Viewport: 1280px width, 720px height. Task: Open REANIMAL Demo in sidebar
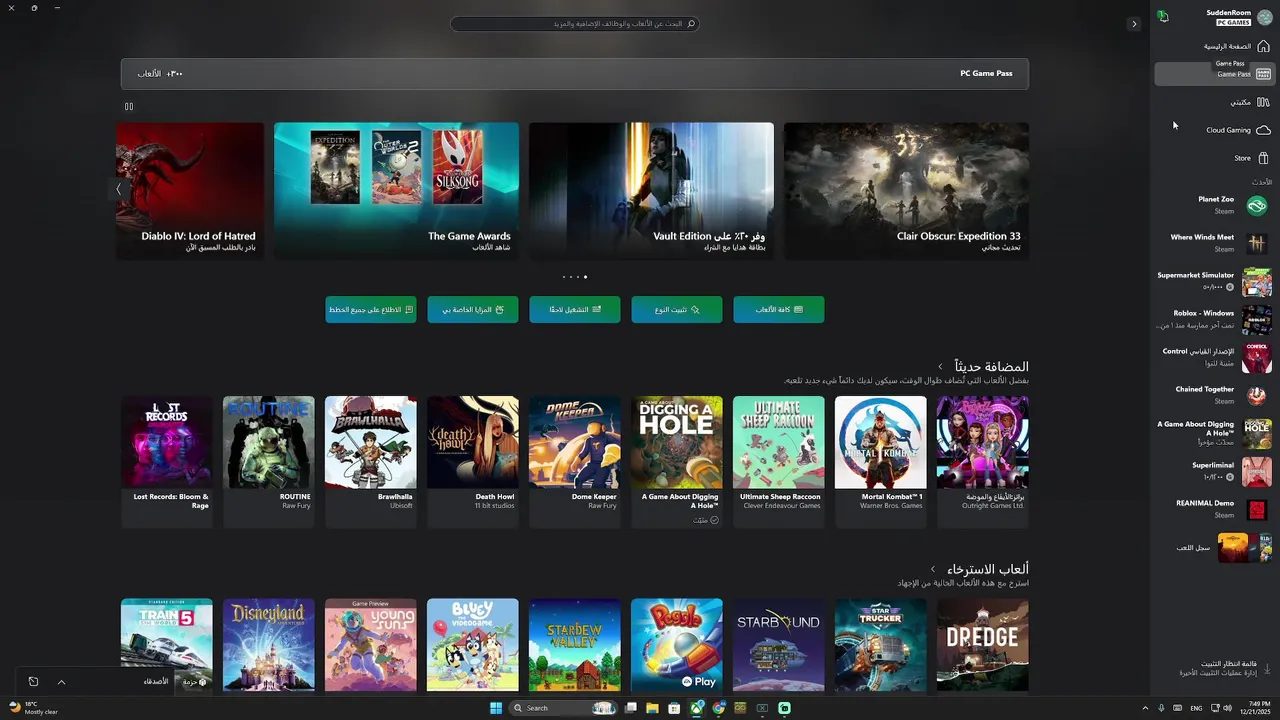[1215, 509]
